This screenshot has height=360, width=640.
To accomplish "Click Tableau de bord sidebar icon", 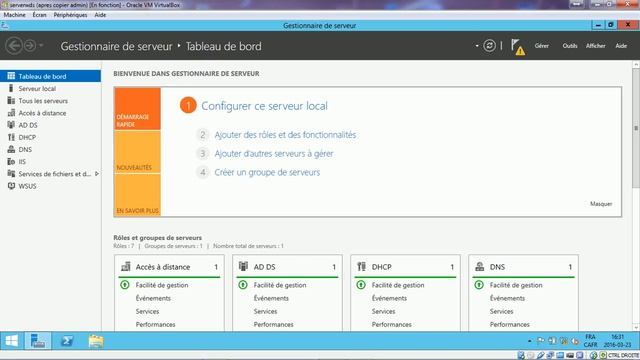I will pos(11,76).
